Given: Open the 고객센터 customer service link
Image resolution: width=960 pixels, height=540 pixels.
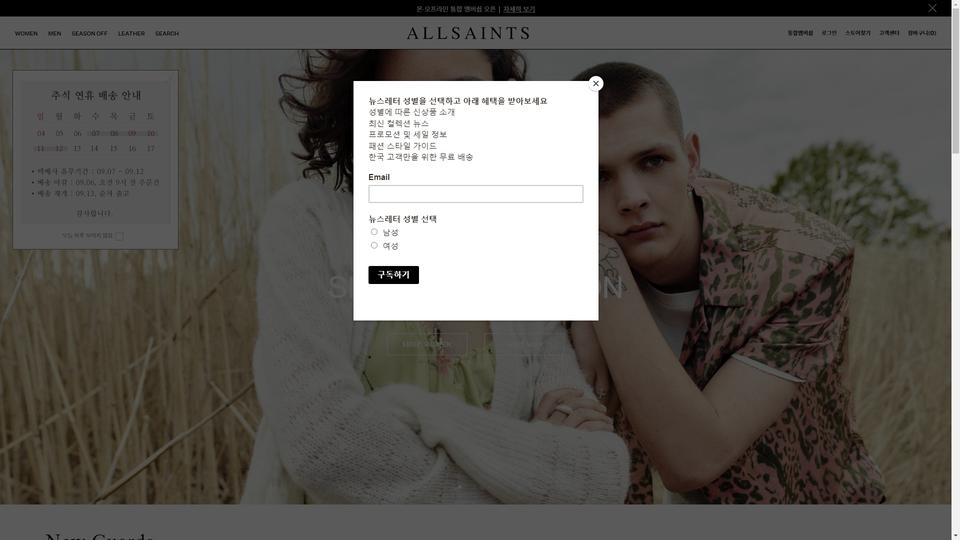Looking at the screenshot, I should point(890,33).
